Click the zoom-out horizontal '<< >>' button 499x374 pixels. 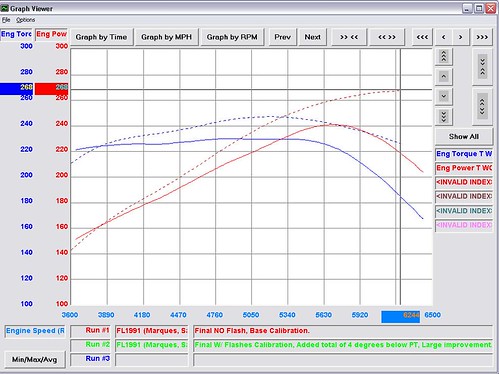[387, 37]
